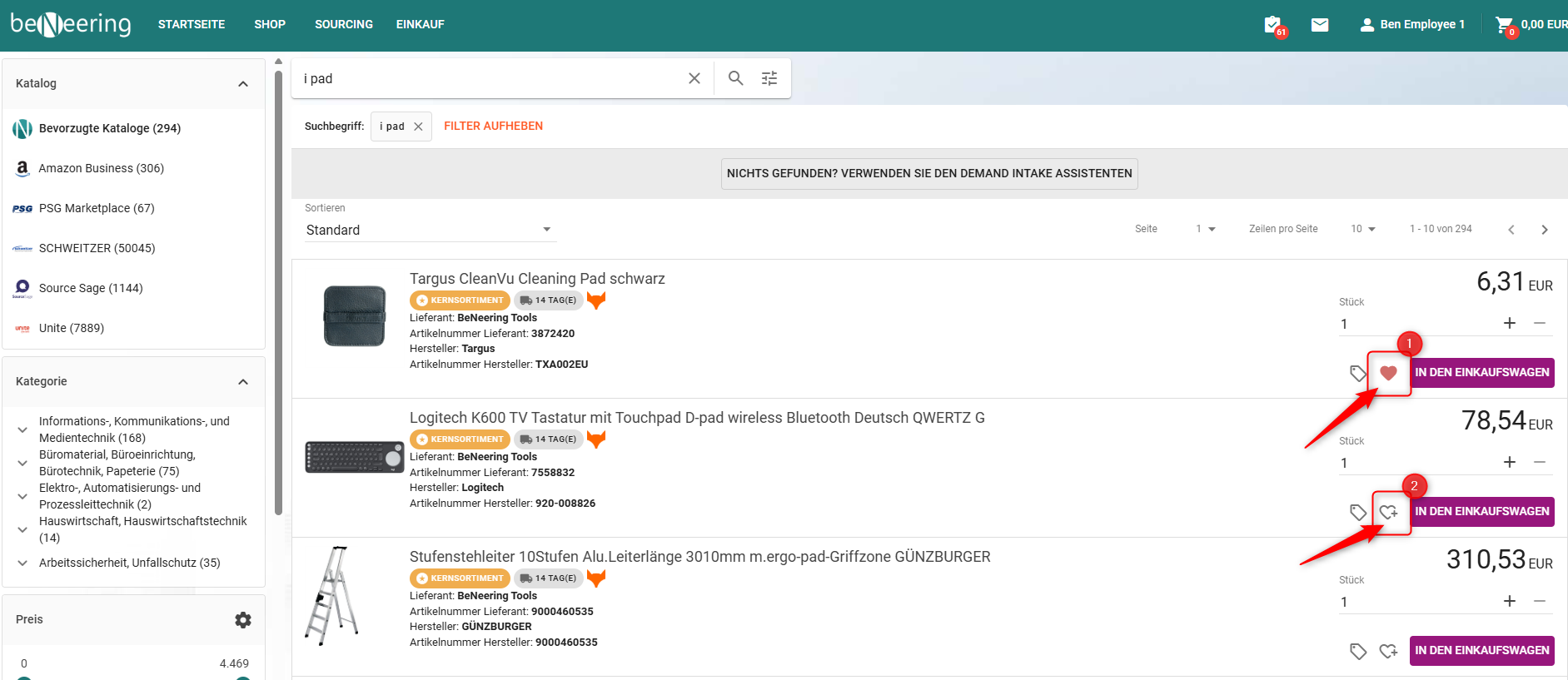This screenshot has height=680, width=1568.
Task: Click tag icon for Targus Cleaning Pad
Action: click(x=1358, y=373)
